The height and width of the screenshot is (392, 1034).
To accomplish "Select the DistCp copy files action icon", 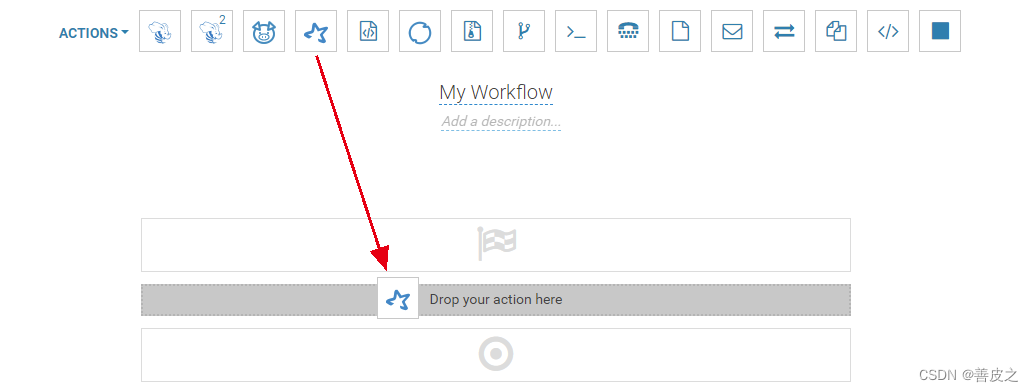I will tap(836, 31).
